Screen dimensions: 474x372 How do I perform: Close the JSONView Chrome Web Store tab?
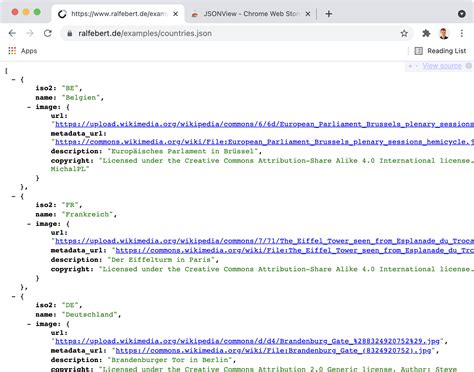pos(308,14)
